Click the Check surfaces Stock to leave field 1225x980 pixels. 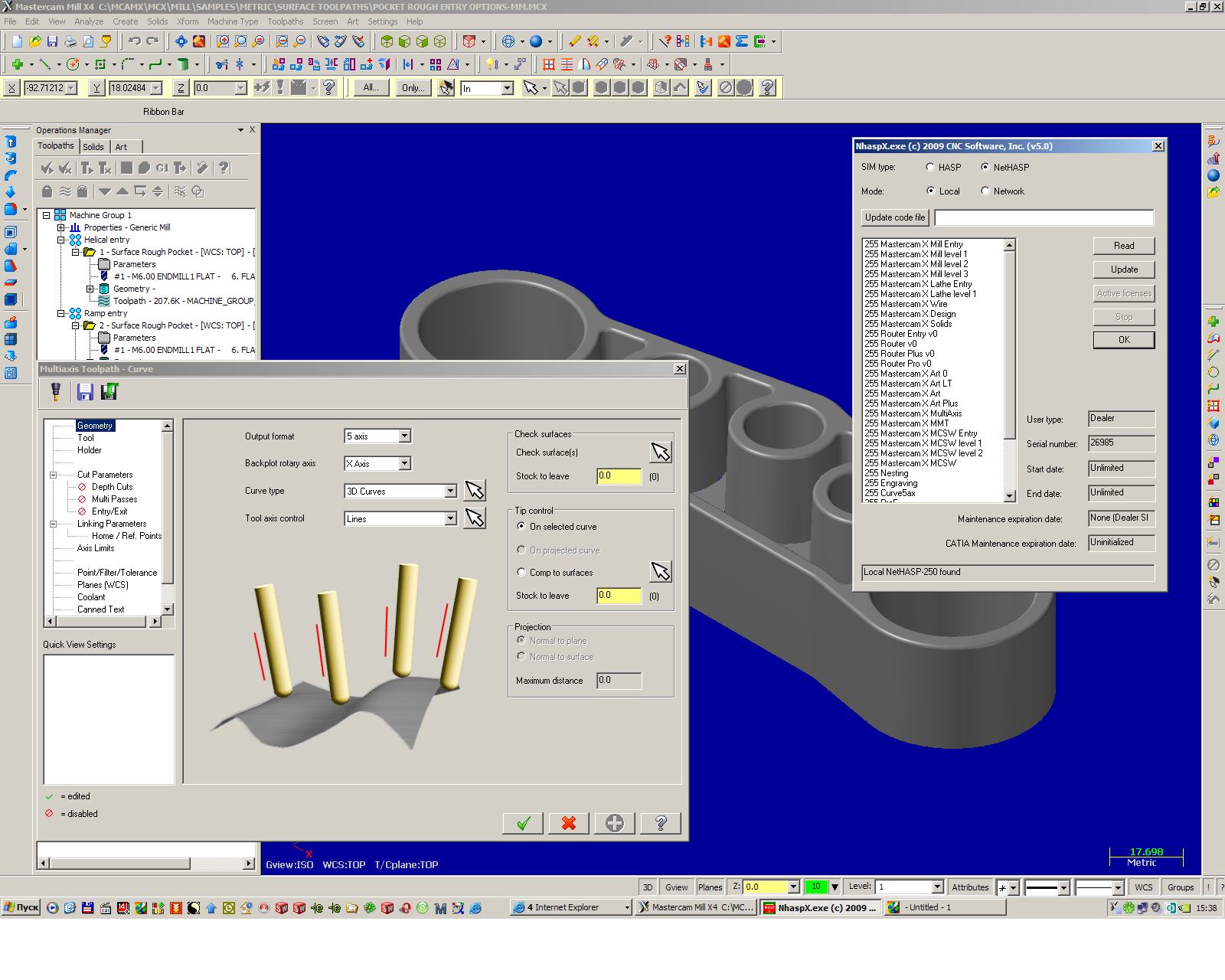tap(619, 476)
